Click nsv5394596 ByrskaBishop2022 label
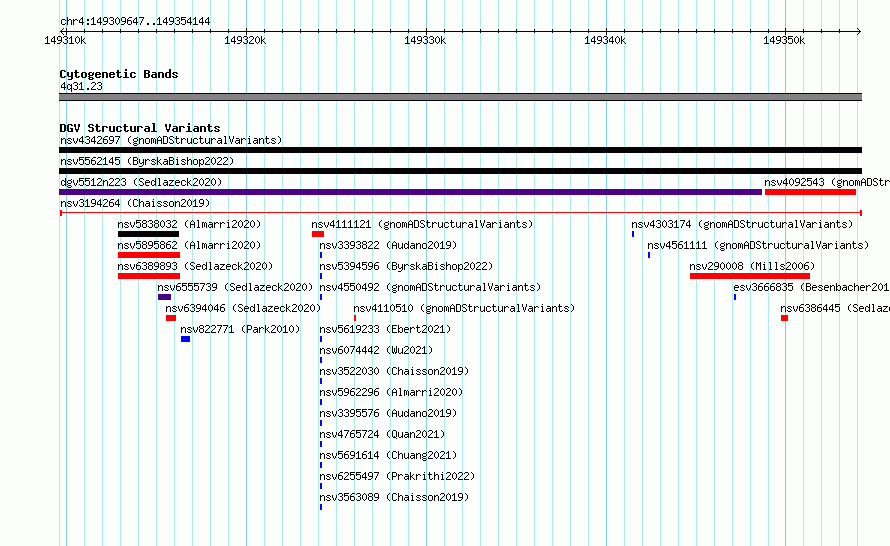This screenshot has height=546, width=890. 406,266
